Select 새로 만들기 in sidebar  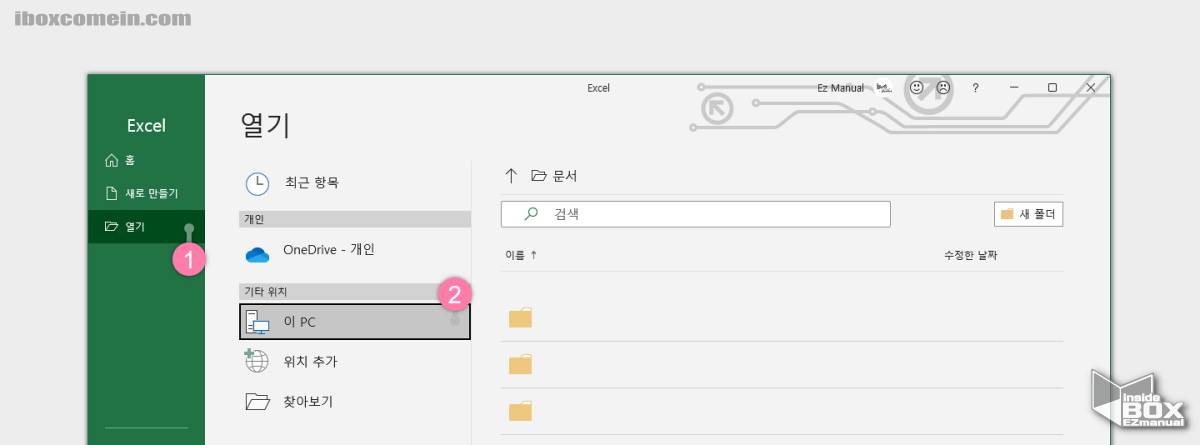tap(142, 193)
